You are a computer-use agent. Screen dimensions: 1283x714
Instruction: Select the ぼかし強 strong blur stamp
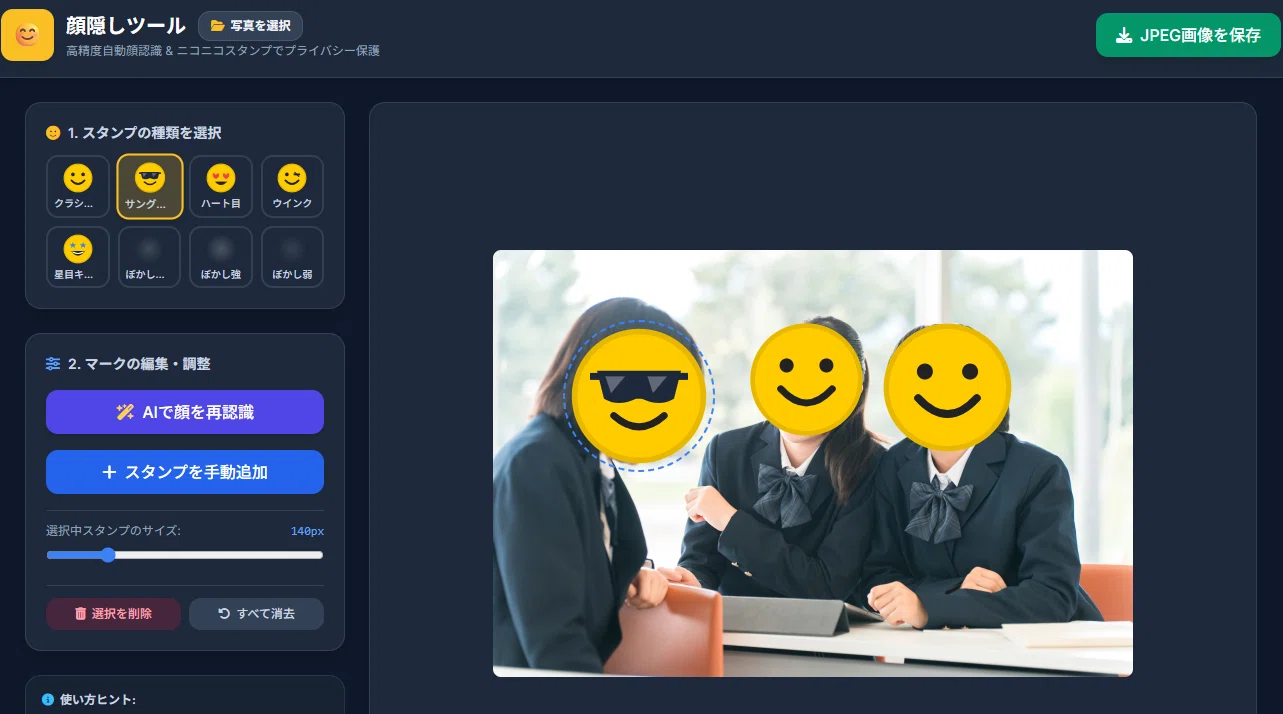221,258
